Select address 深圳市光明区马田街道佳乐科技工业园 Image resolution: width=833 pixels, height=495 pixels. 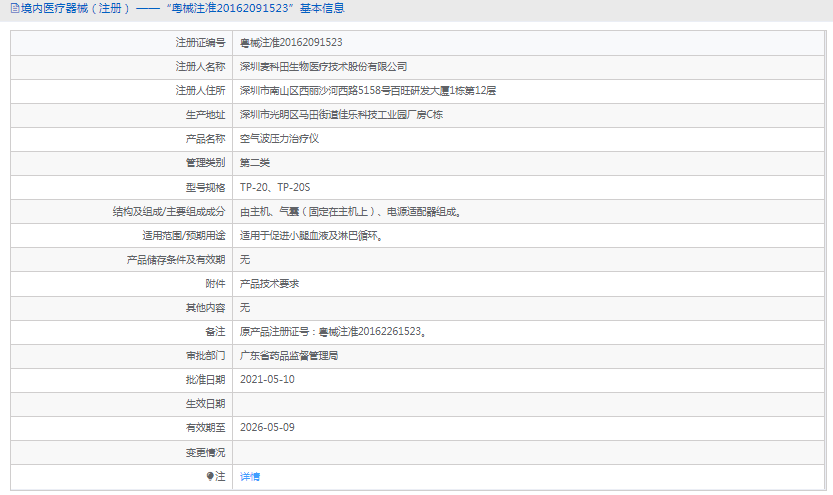tap(324, 115)
